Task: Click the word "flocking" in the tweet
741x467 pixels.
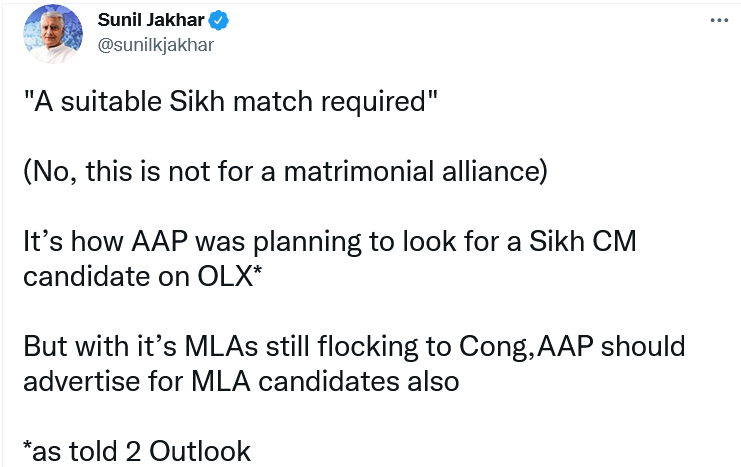Action: coord(368,347)
